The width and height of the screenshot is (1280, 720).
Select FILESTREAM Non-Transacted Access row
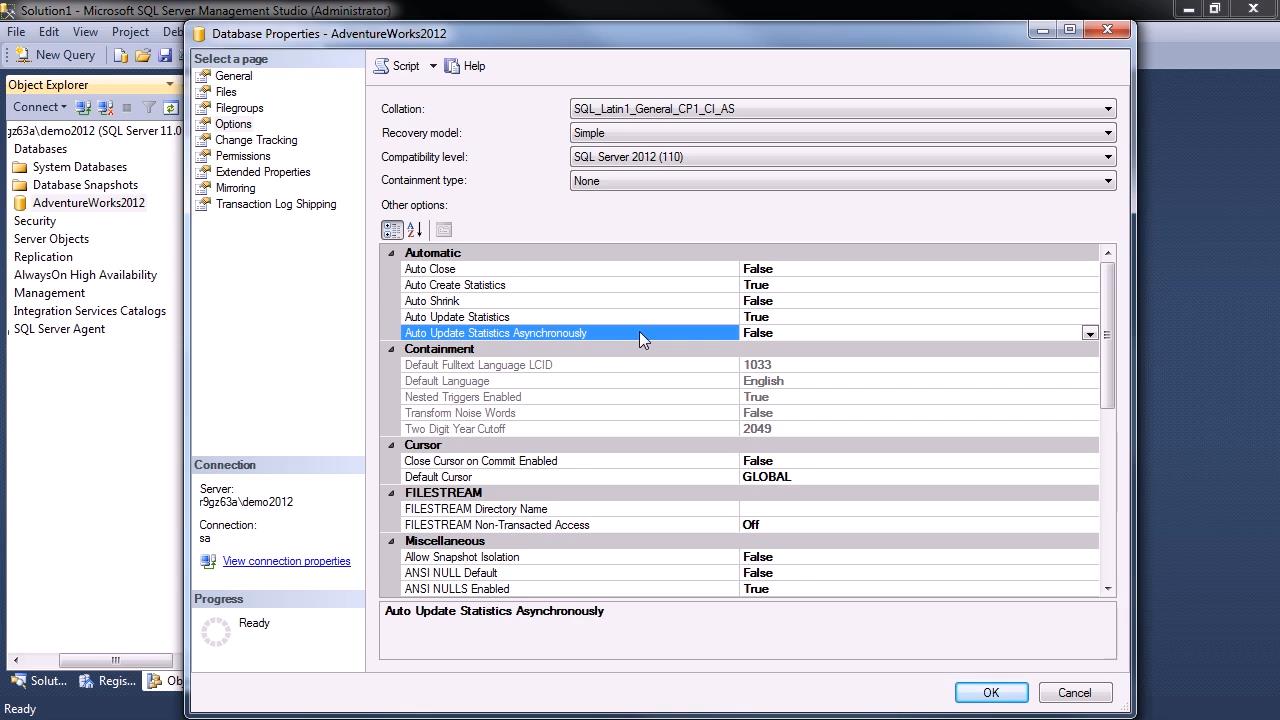749,525
